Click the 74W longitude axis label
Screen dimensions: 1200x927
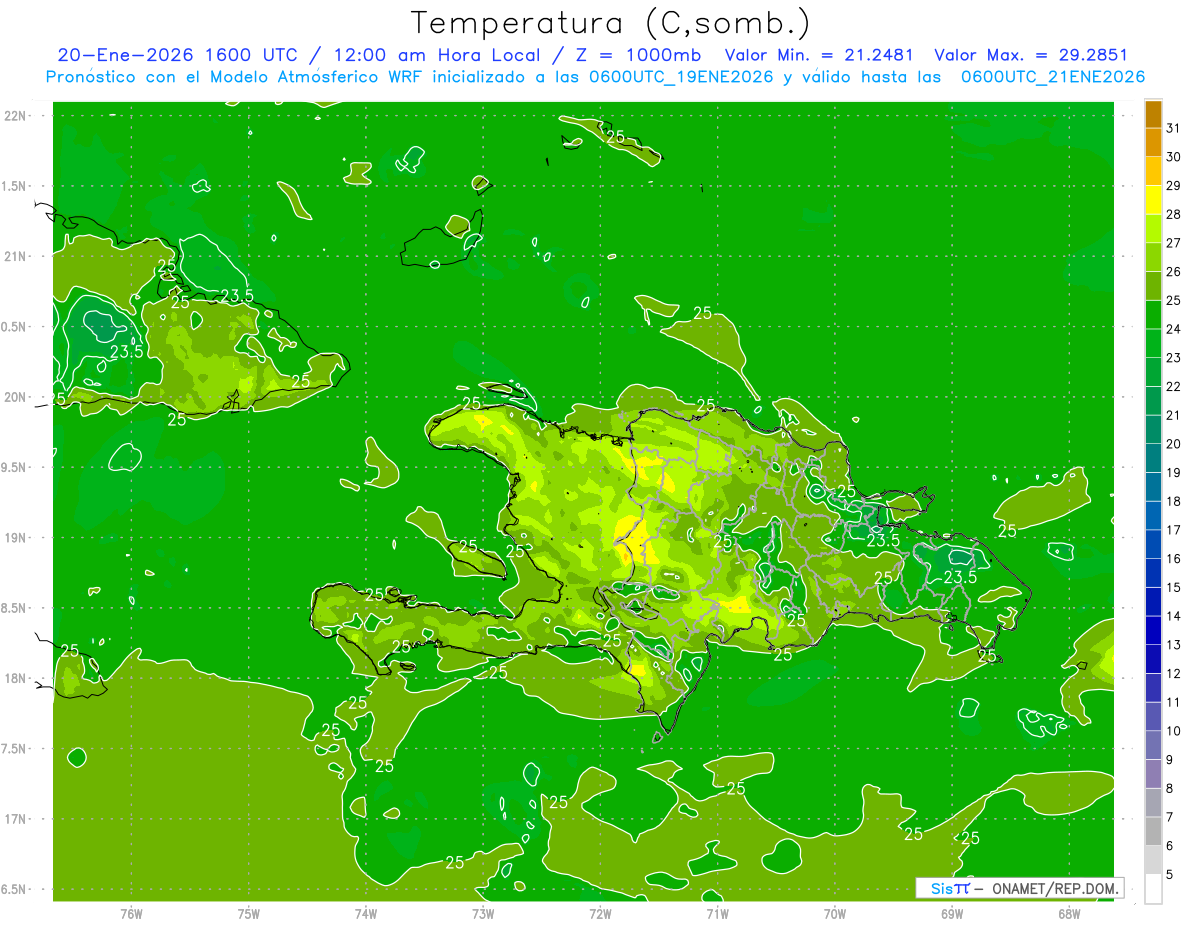[x=366, y=913]
